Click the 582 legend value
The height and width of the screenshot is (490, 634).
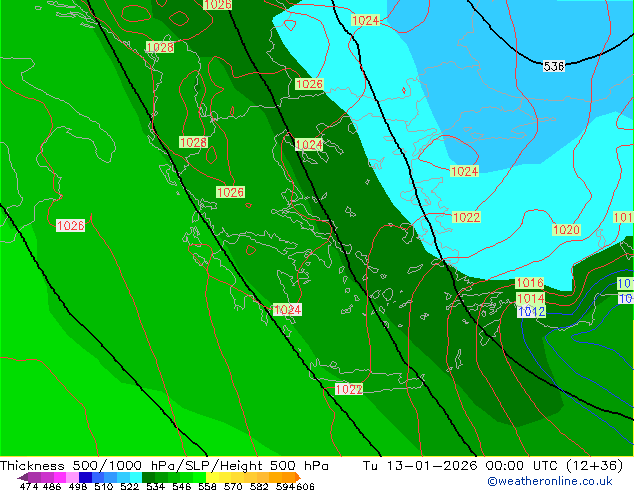[259, 486]
